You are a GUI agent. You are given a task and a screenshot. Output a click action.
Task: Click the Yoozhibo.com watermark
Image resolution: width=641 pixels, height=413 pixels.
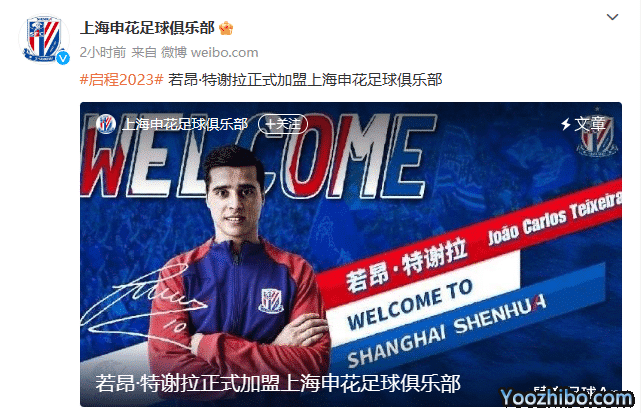tap(567, 397)
